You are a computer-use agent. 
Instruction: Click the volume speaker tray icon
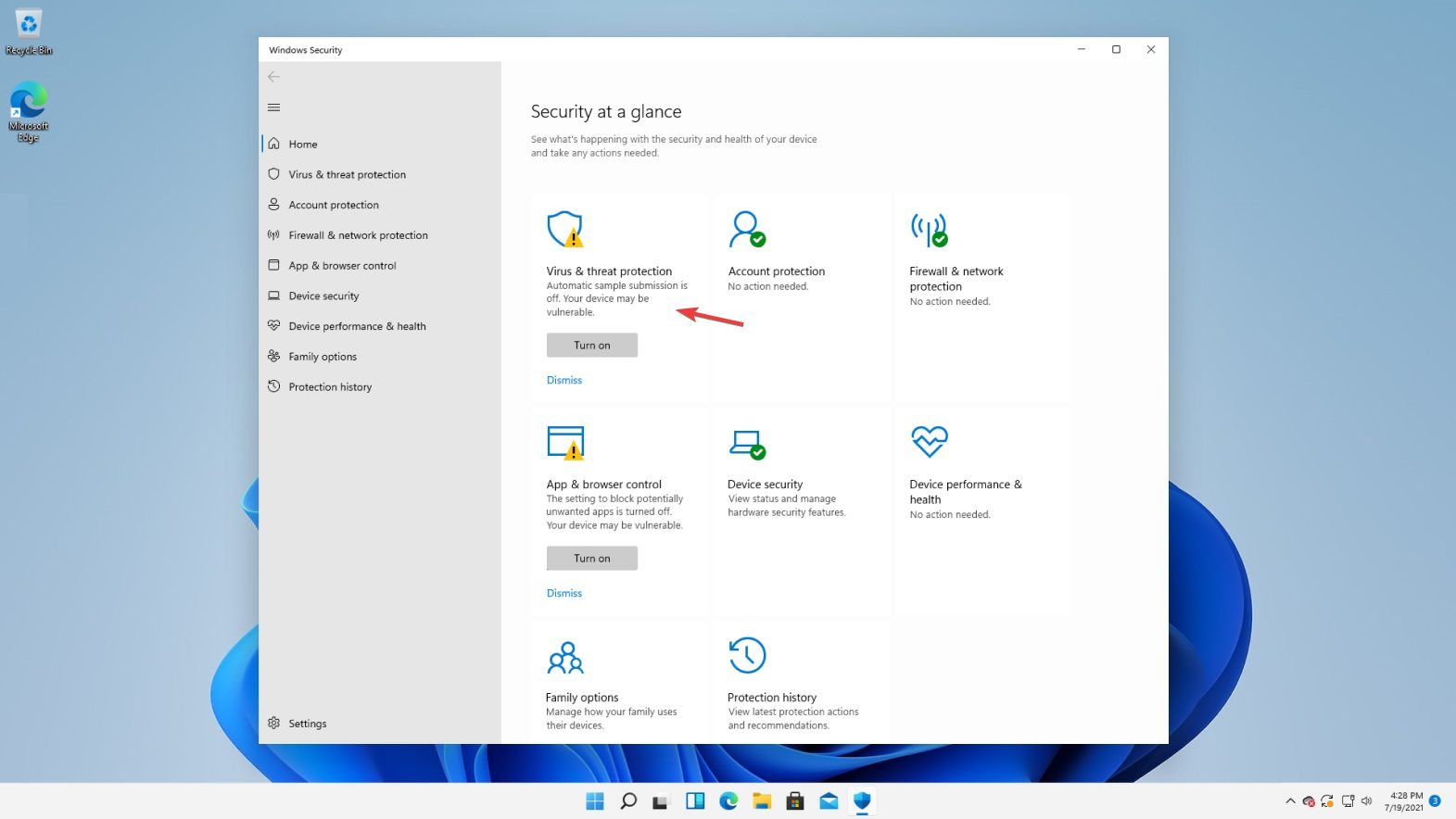pyautogui.click(x=1366, y=801)
